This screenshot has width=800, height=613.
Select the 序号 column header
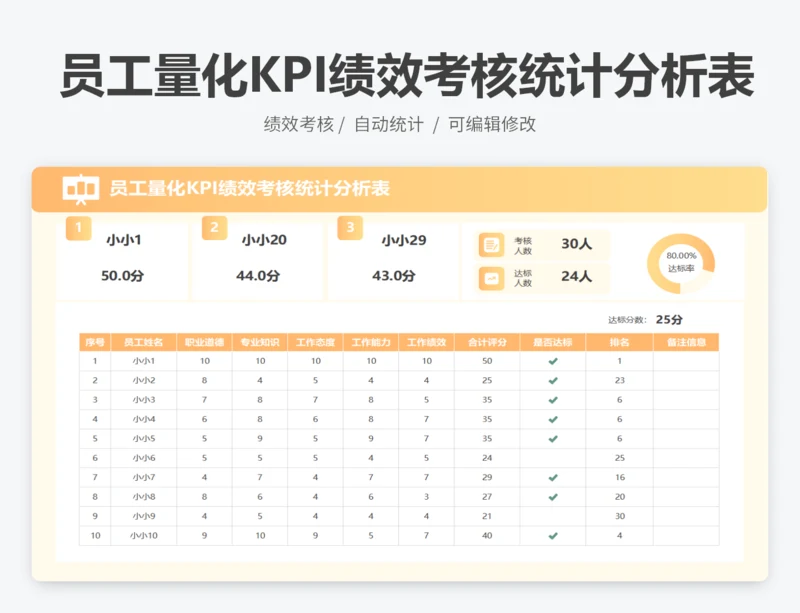coord(95,342)
